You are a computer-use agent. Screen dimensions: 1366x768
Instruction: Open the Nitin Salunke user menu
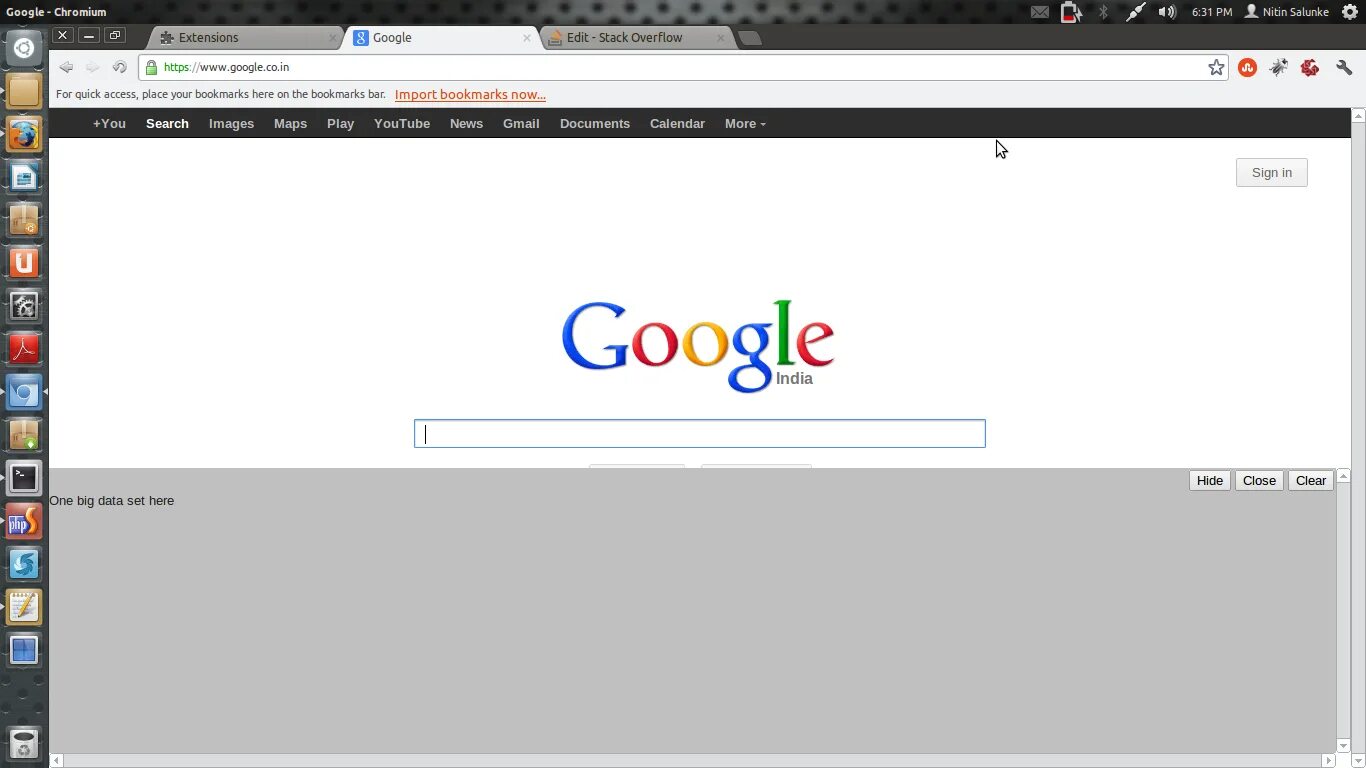pyautogui.click(x=1286, y=12)
